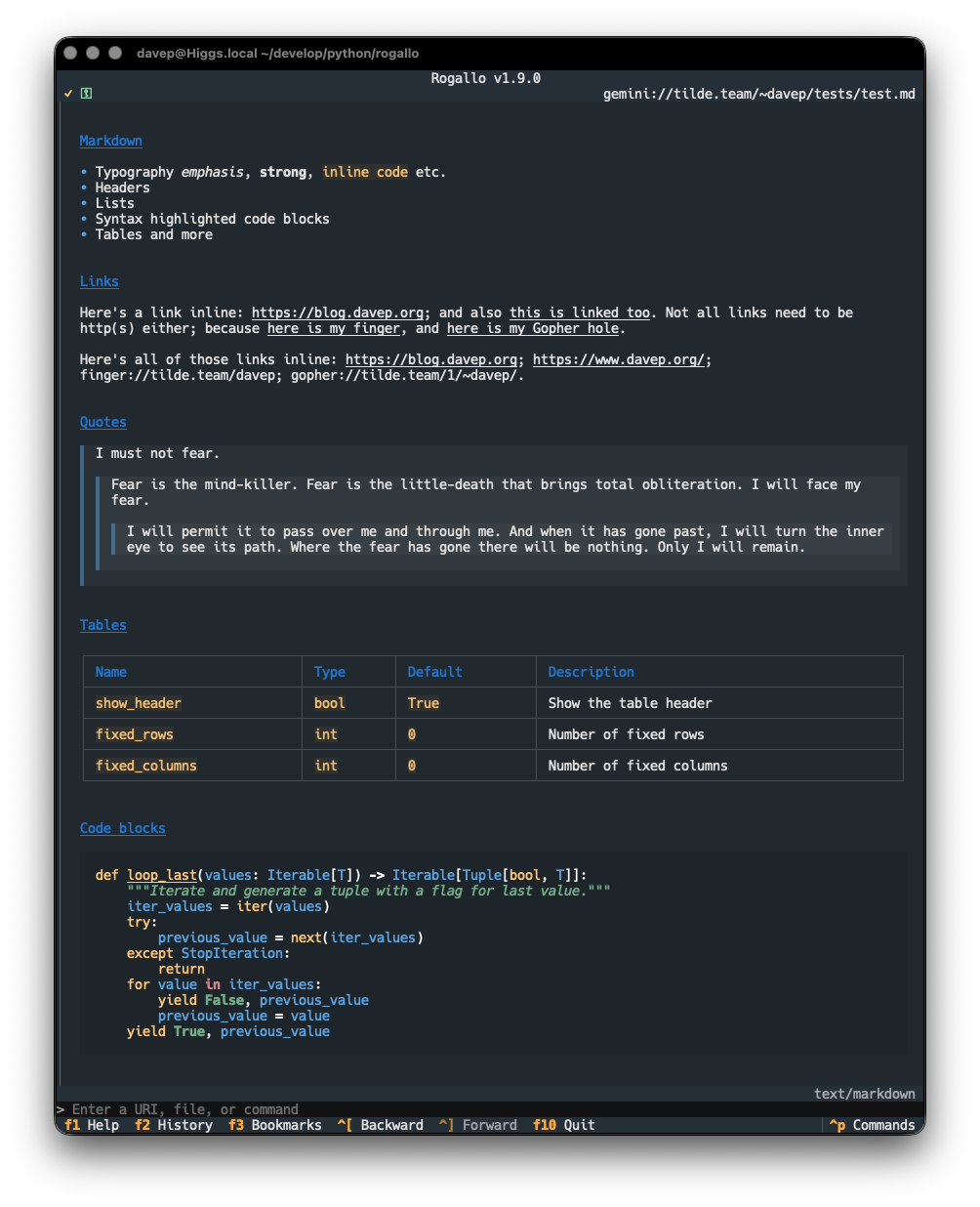Click the StopIteration text in the code block

[232, 953]
